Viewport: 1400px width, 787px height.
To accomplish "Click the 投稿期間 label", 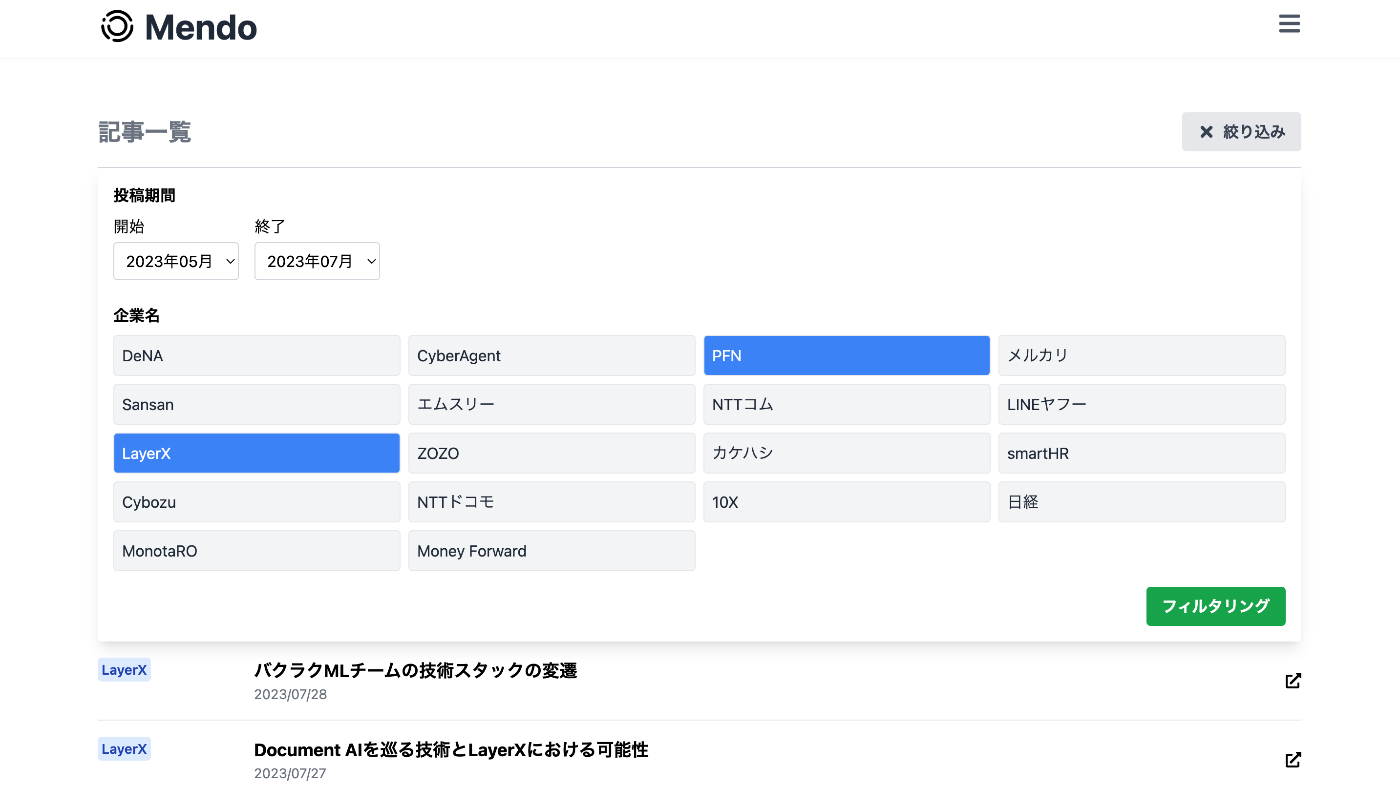I will (x=145, y=195).
